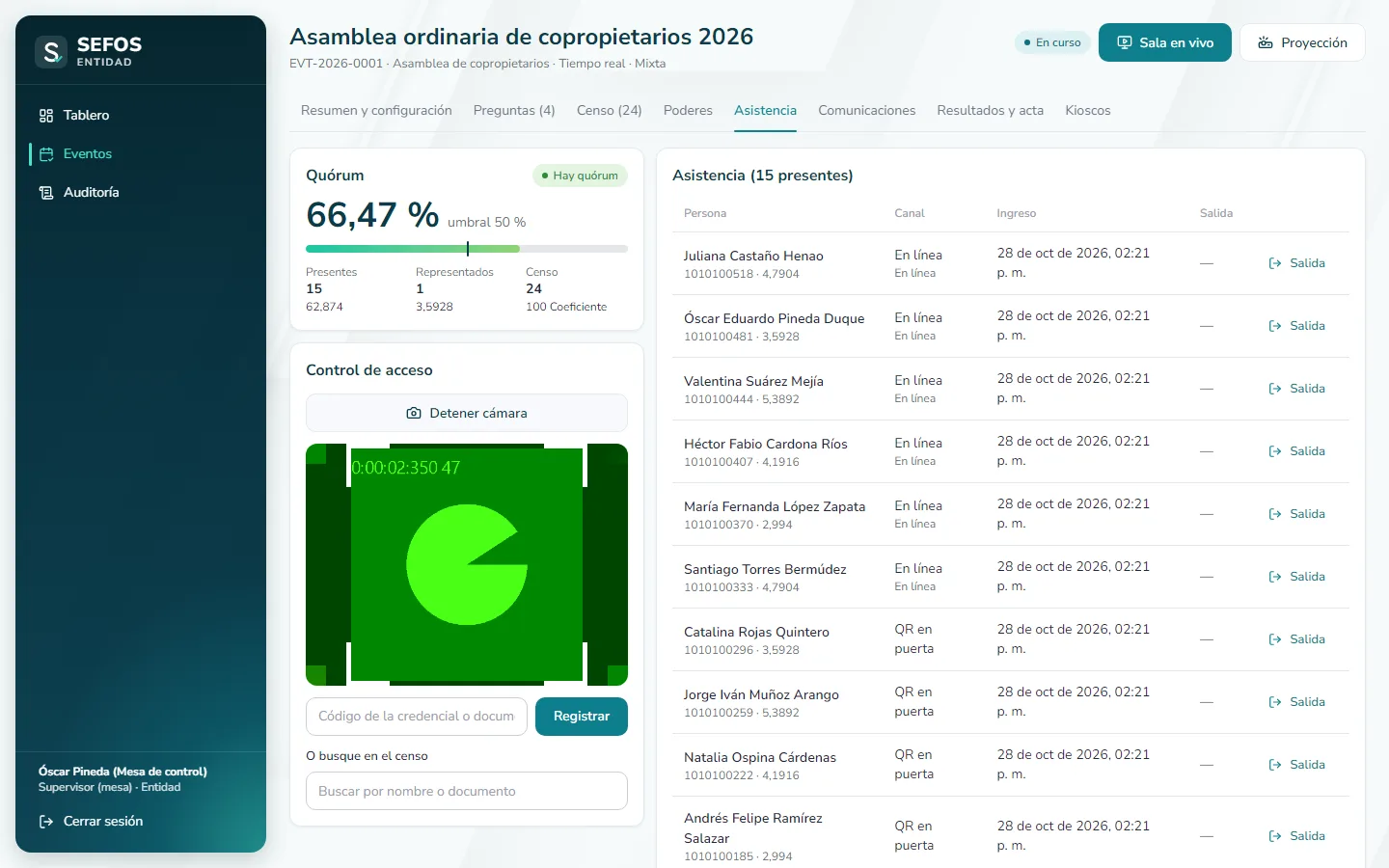Click Detener cámara button
The image size is (1389, 868).
coord(467,413)
